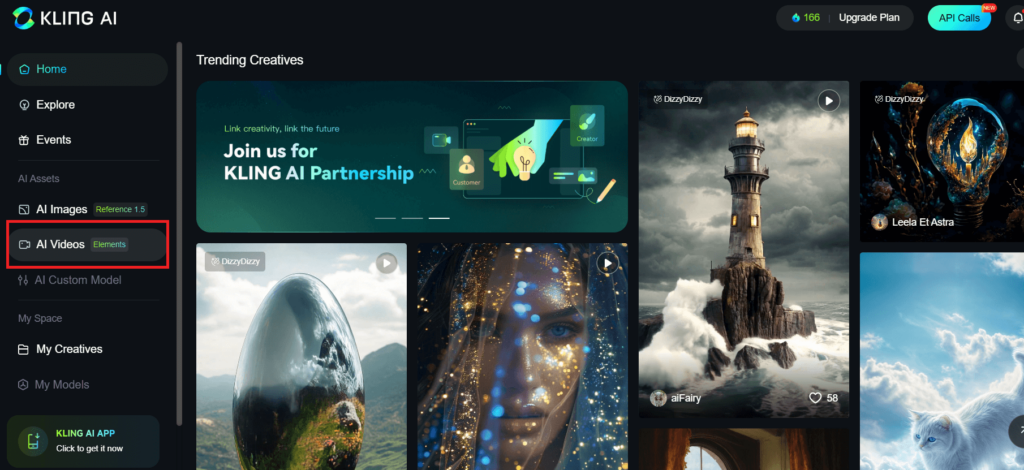
Task: Click the API Calls button
Action: 959,18
